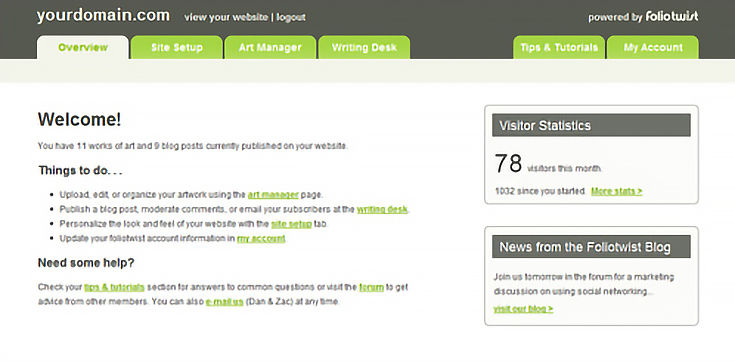Click the News from the Foliotwist Blog header

click(591, 247)
